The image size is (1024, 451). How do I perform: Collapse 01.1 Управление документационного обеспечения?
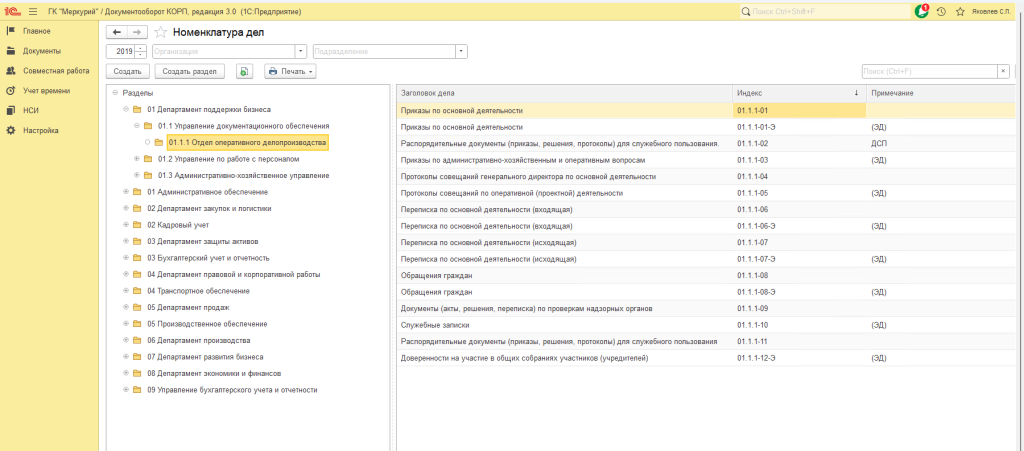tap(136, 126)
